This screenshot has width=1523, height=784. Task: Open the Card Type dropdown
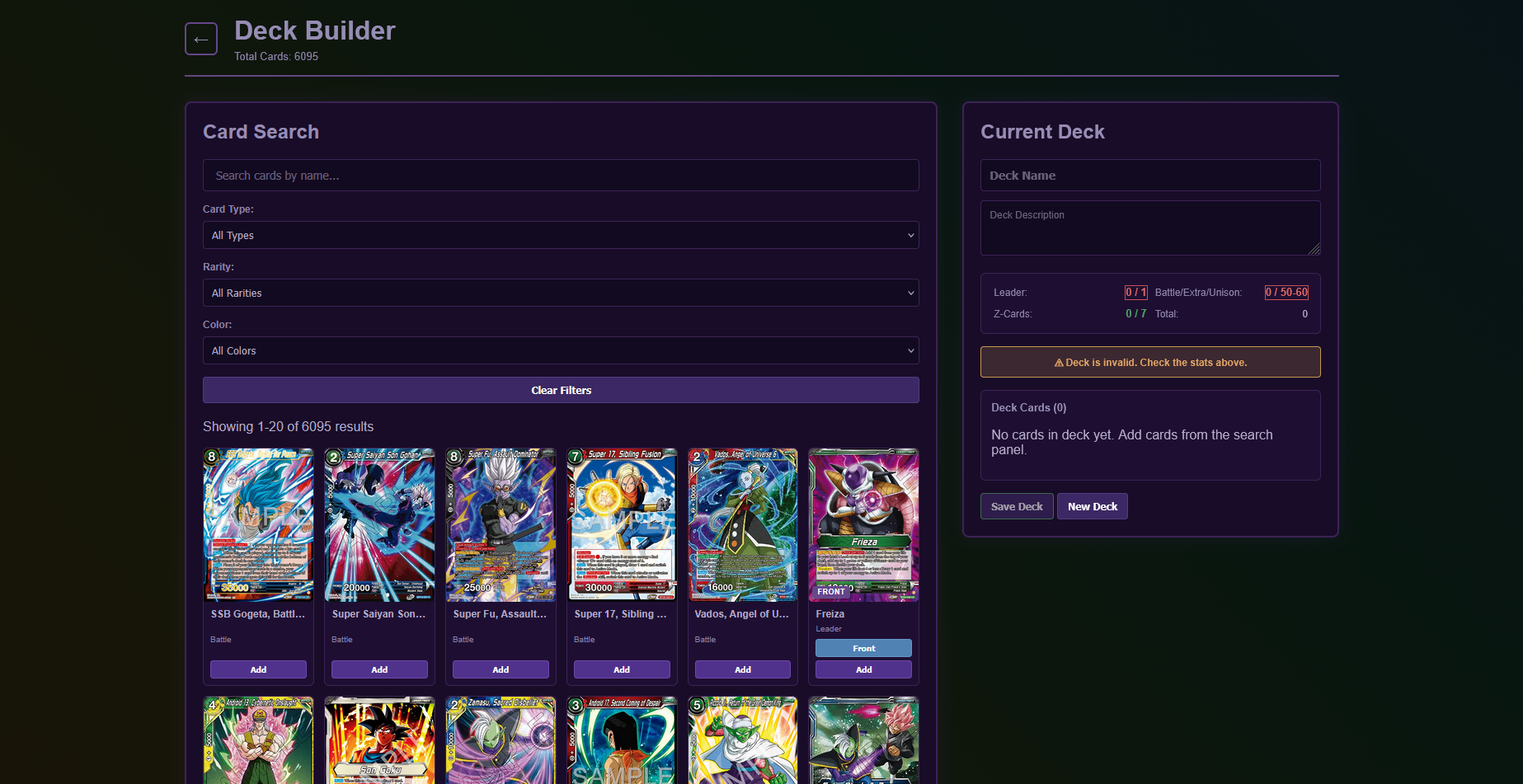[561, 235]
